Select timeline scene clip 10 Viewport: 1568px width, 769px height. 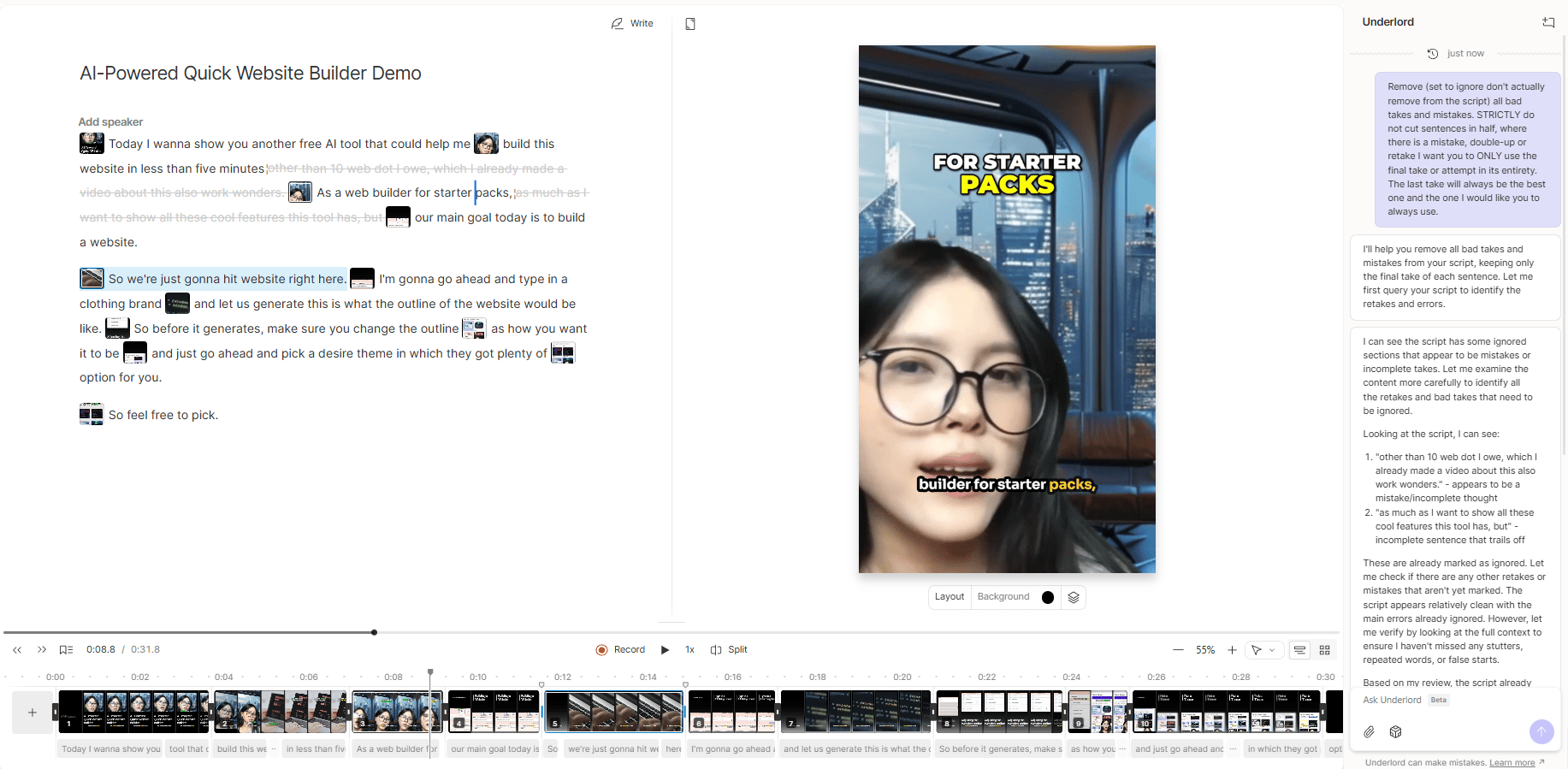[1227, 712]
